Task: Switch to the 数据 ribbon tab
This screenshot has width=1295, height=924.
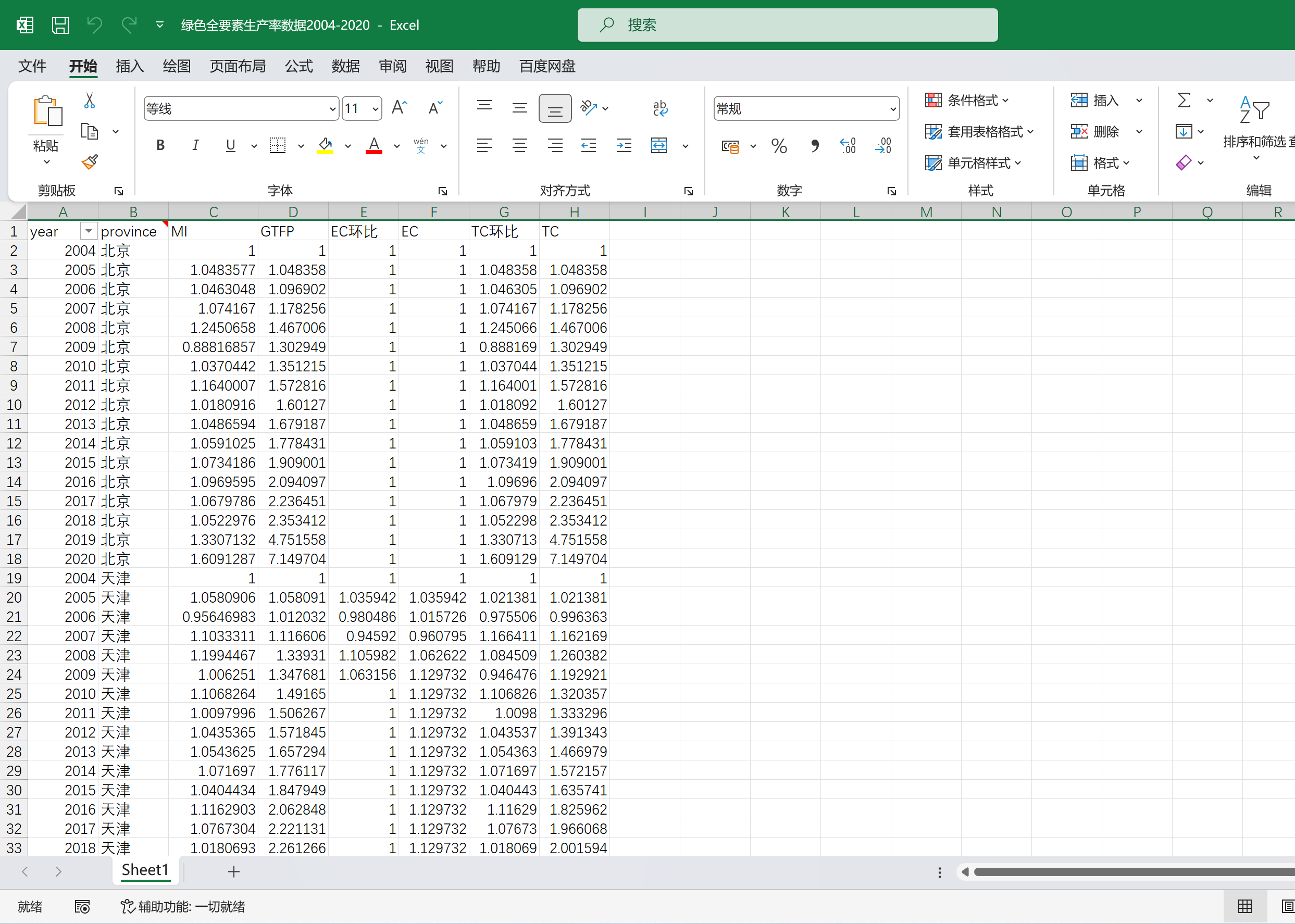Action: coord(345,67)
